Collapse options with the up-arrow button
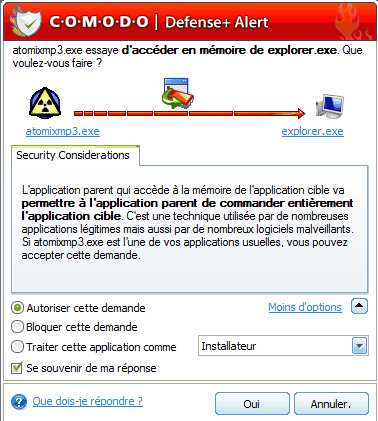Screen dimensions: 378x421 pyautogui.click(x=359, y=306)
